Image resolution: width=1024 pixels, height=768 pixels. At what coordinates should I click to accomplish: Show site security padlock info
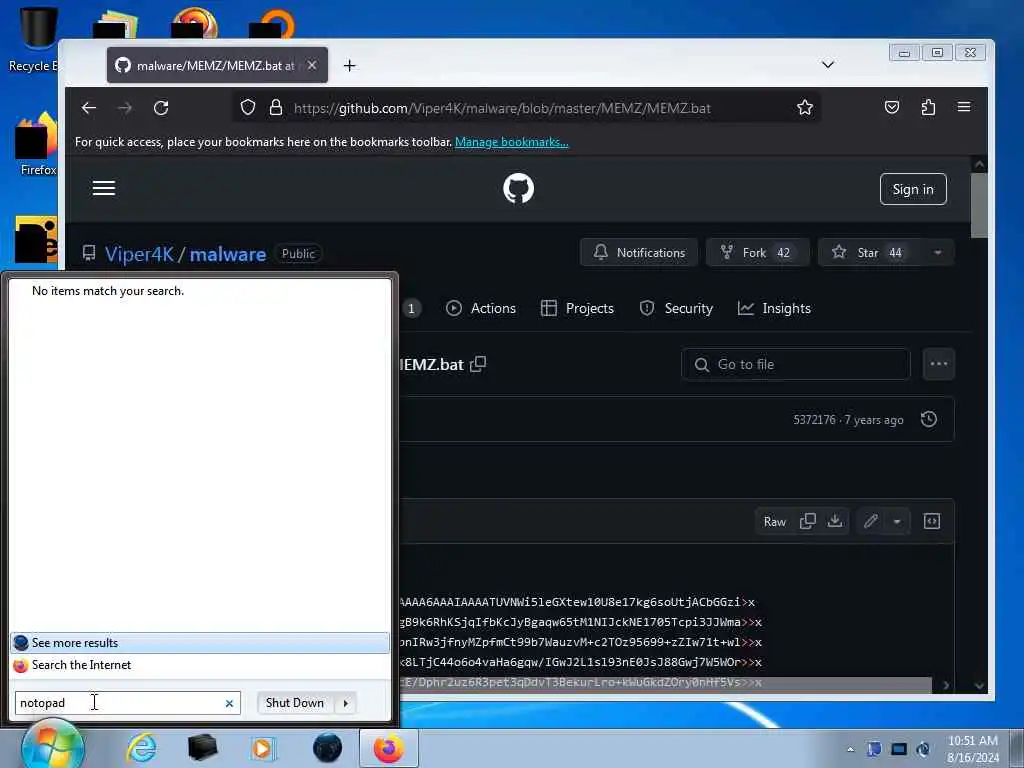pyautogui.click(x=276, y=108)
